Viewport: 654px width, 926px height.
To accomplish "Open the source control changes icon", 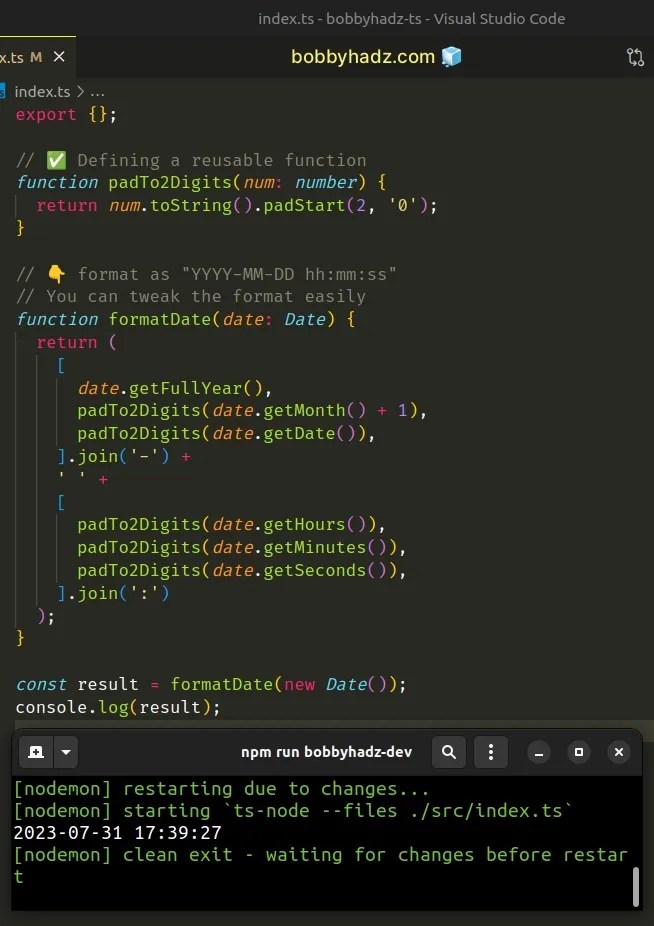I will (635, 57).
